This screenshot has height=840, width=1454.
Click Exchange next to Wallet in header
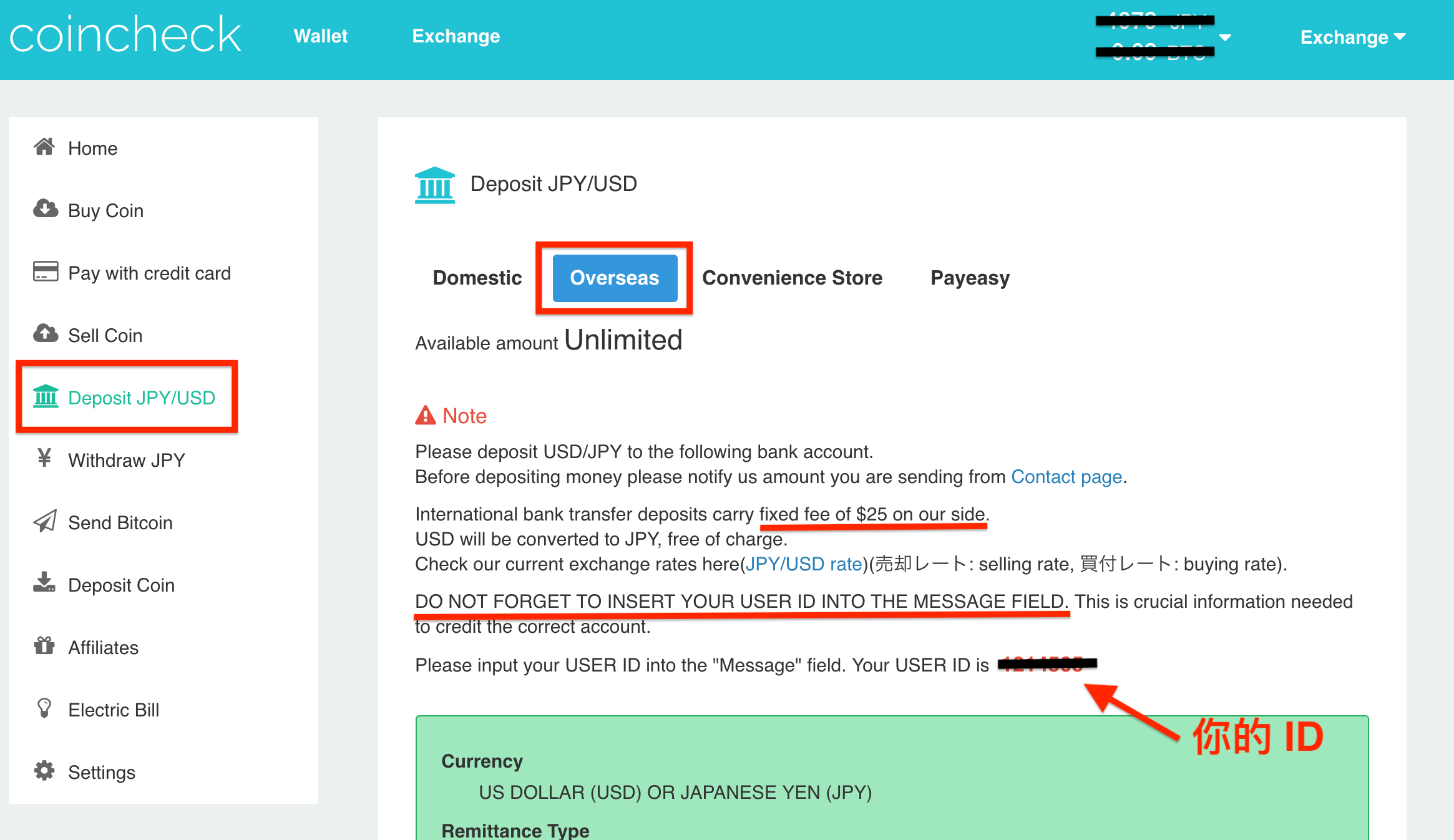click(456, 36)
